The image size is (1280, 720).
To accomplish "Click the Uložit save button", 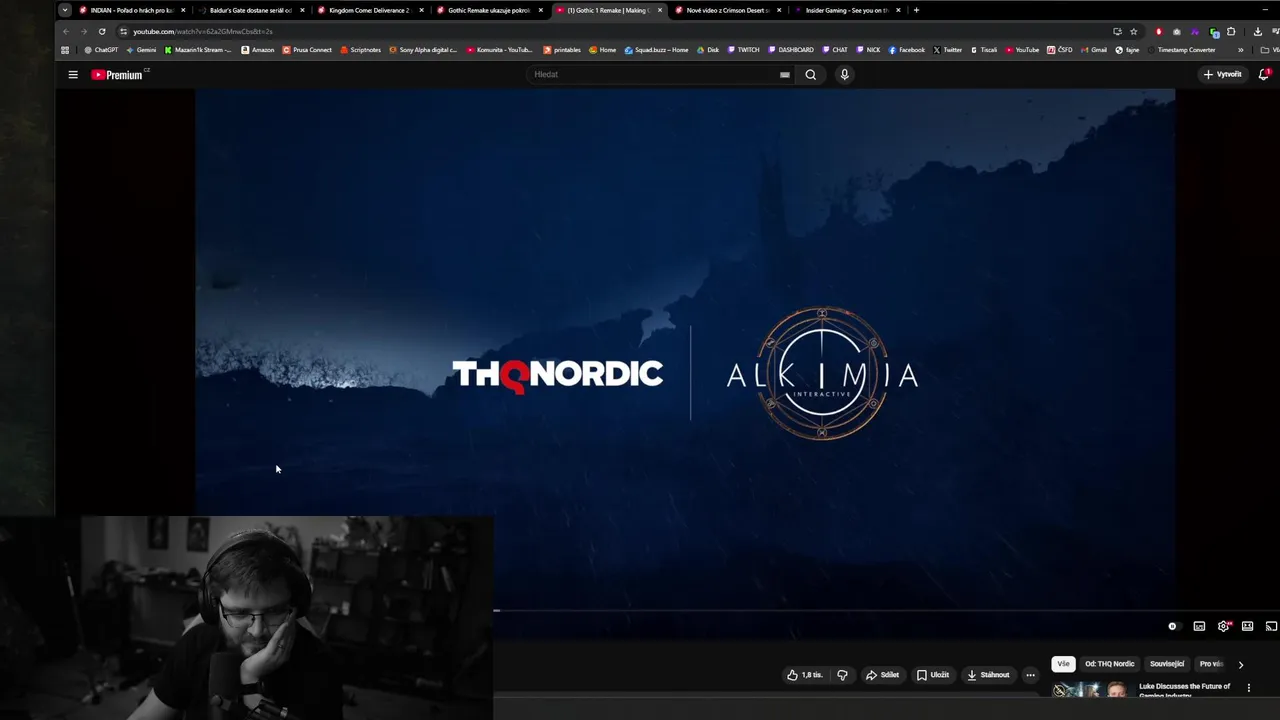I will [933, 675].
